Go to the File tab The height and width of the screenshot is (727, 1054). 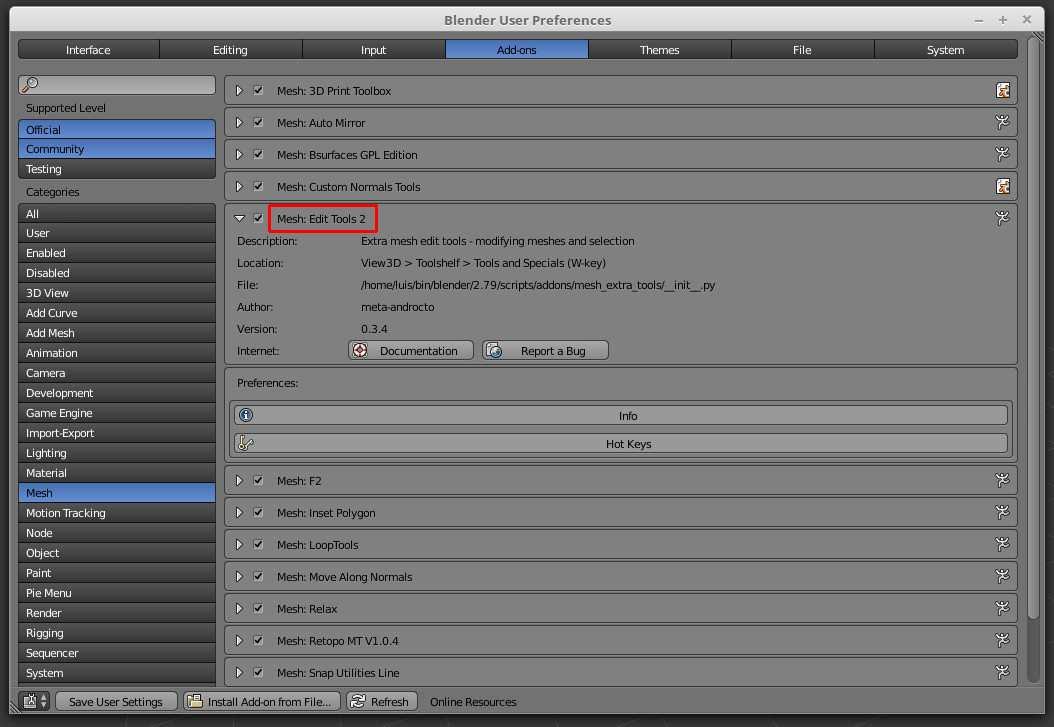point(802,50)
